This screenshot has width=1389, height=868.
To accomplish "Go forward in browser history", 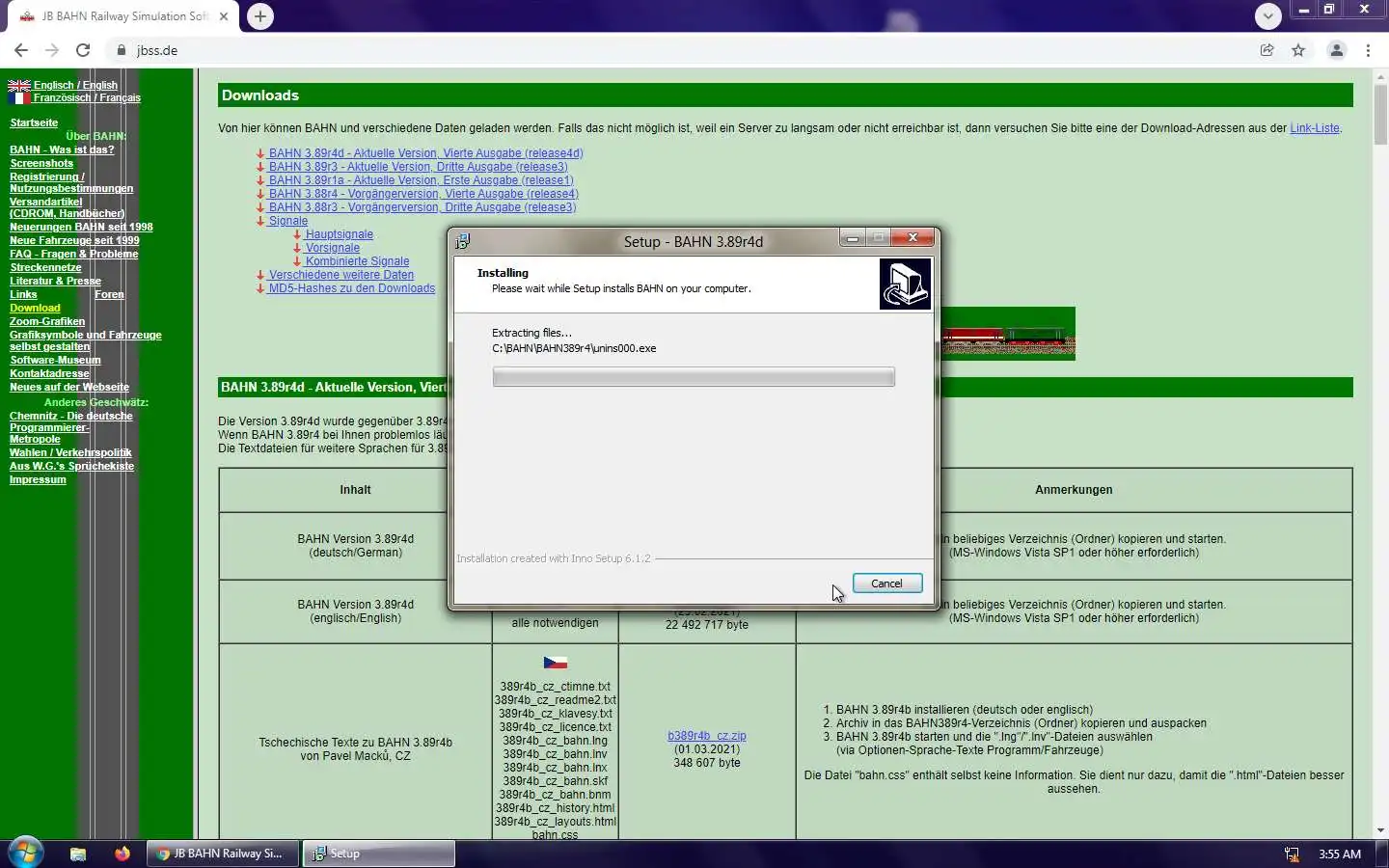I will pos(52,50).
